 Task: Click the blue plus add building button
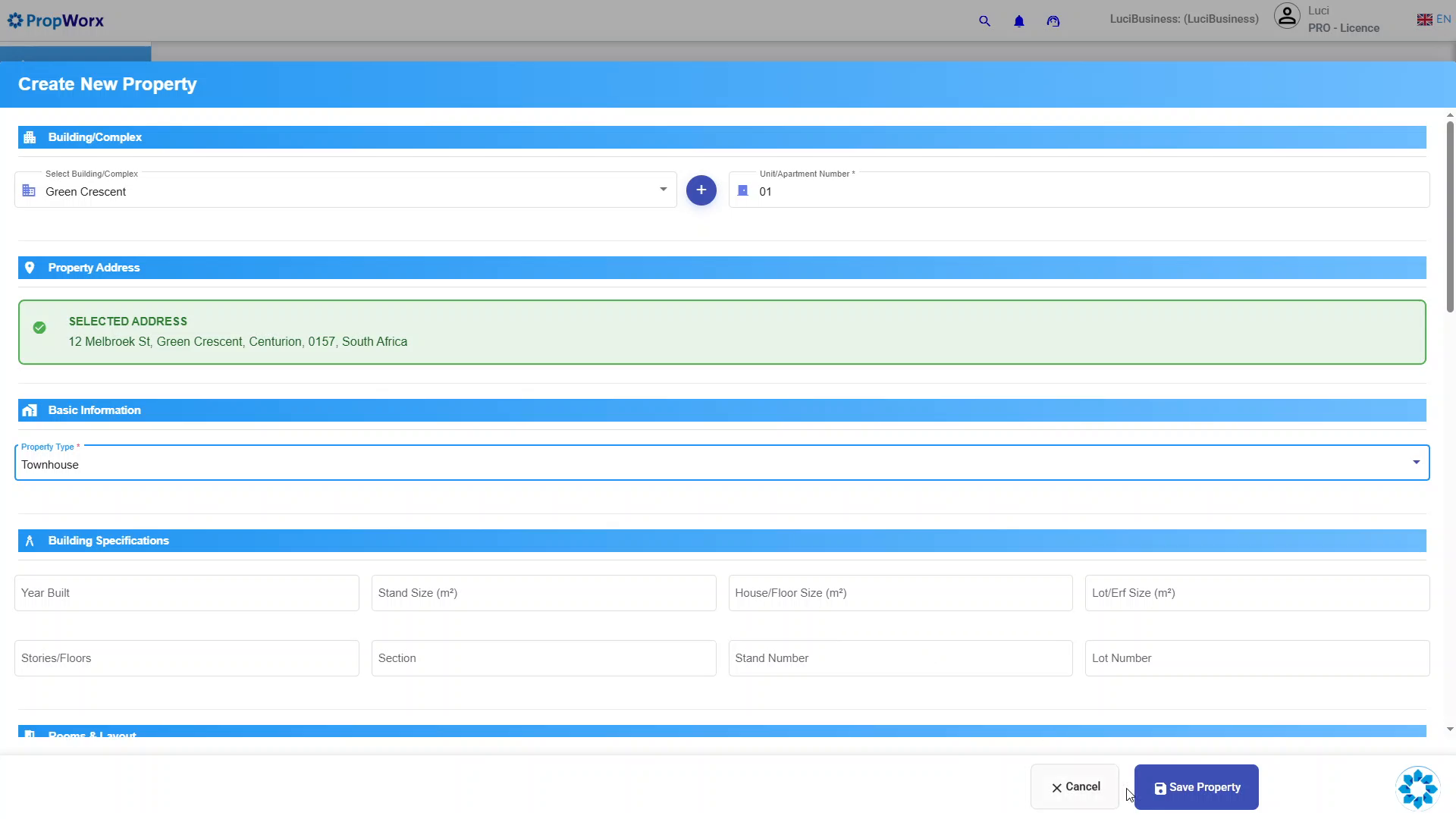coord(701,190)
